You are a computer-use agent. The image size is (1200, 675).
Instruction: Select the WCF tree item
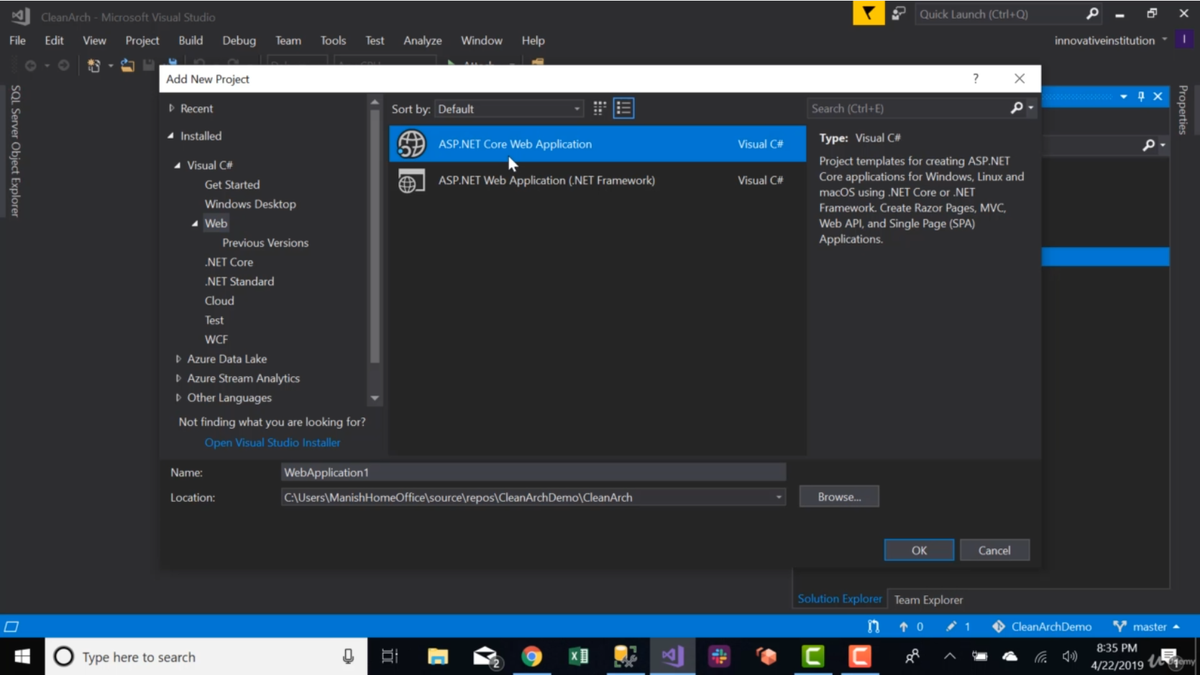pos(216,340)
